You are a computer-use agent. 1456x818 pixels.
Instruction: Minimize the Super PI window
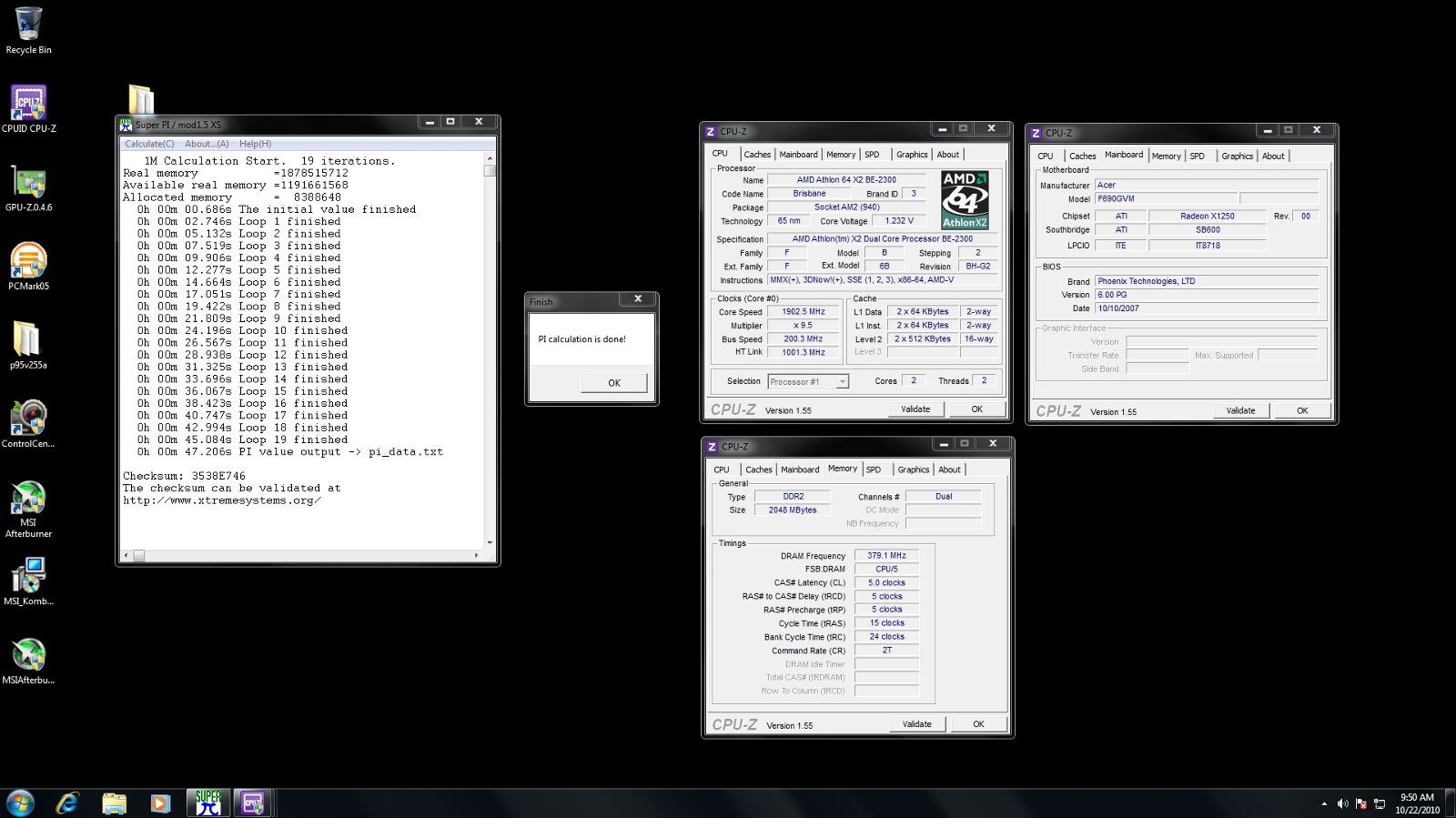[x=430, y=122]
